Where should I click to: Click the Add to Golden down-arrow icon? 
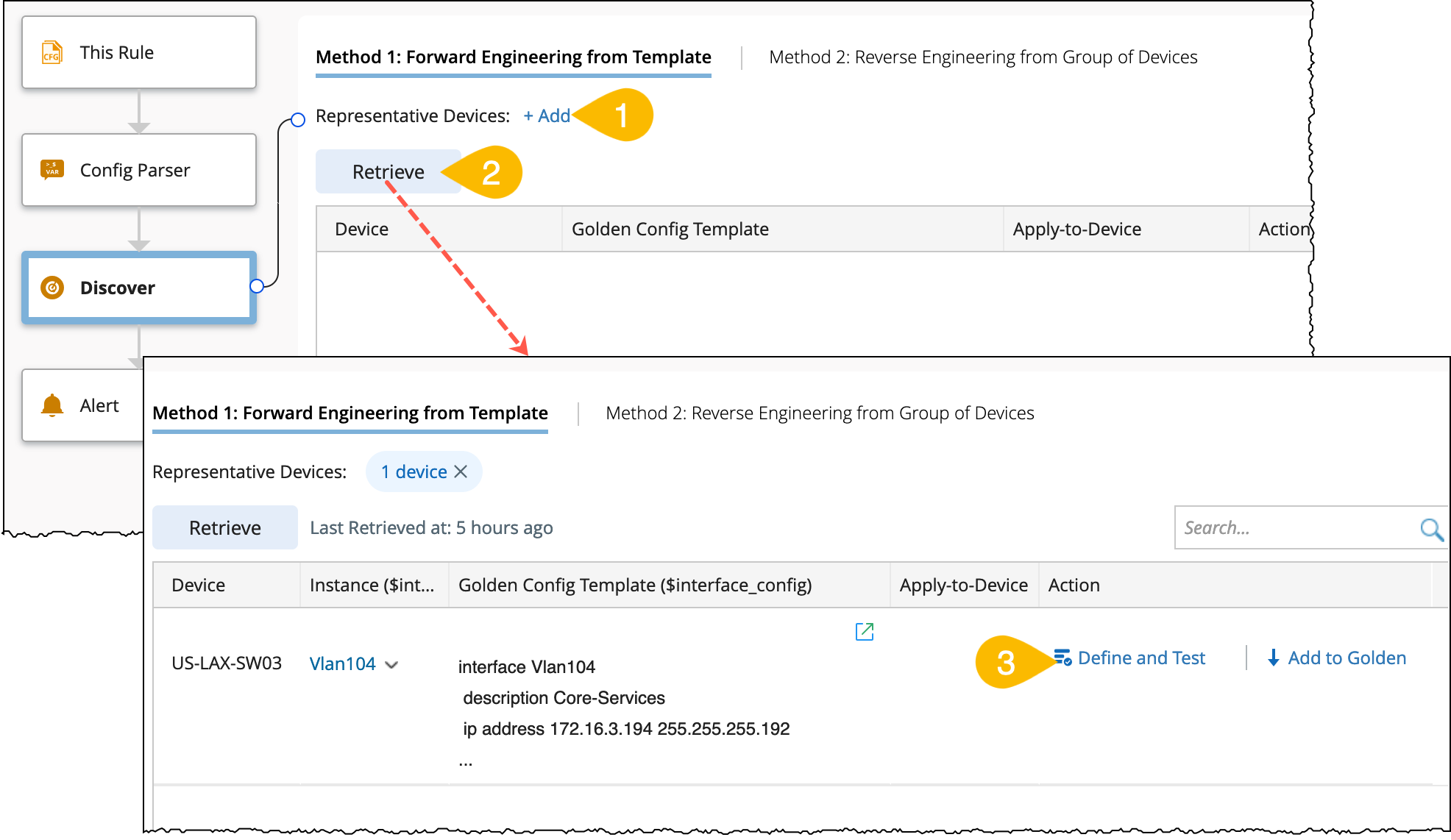[x=1273, y=658]
